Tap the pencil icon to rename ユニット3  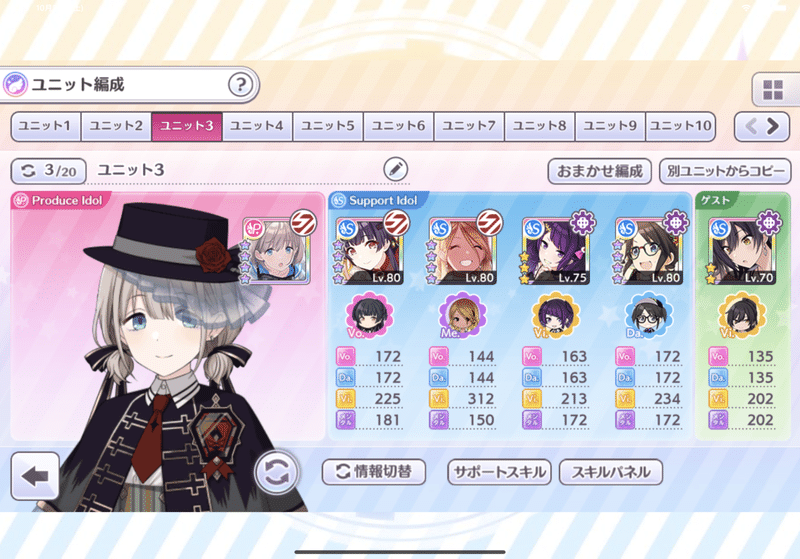pyautogui.click(x=396, y=169)
